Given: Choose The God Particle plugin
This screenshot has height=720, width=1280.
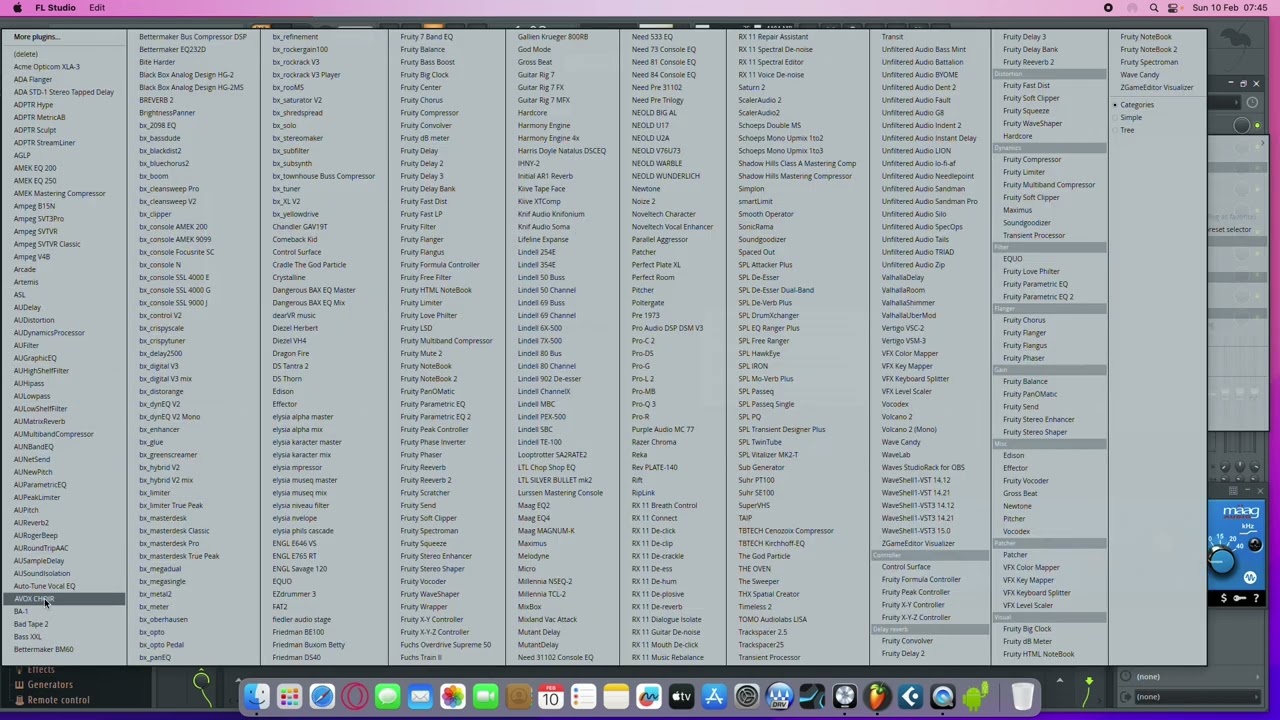Looking at the screenshot, I should point(764,556).
